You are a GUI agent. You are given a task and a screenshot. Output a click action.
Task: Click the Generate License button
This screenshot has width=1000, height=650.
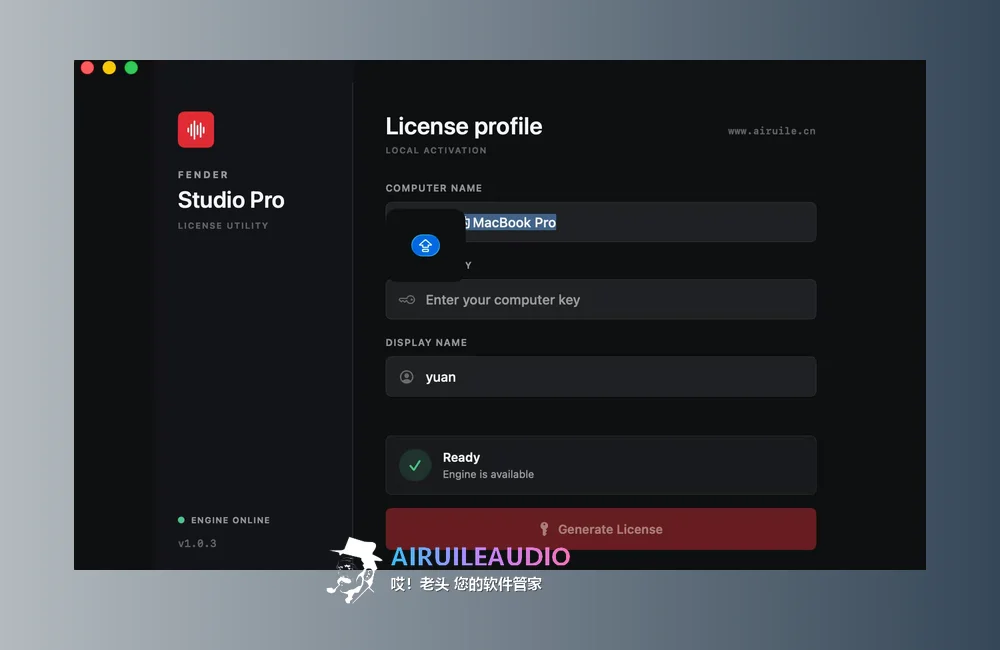(x=601, y=529)
